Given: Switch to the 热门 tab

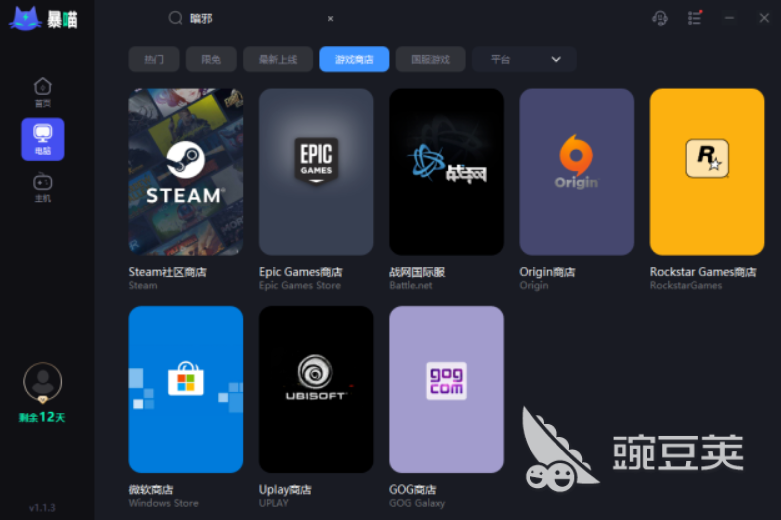Looking at the screenshot, I should point(154,59).
